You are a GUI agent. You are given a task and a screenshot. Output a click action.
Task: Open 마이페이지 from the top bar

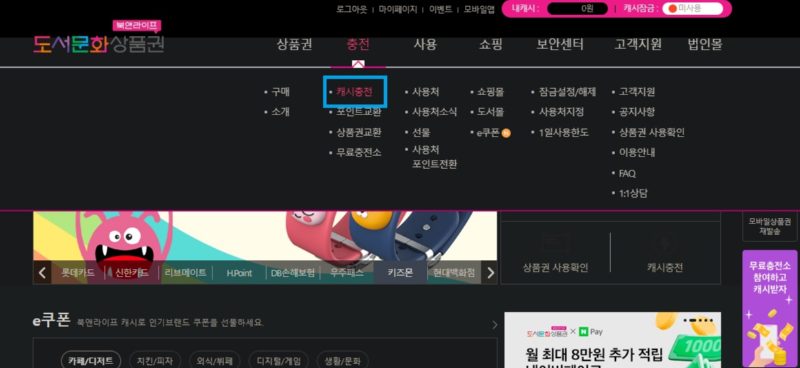click(398, 9)
